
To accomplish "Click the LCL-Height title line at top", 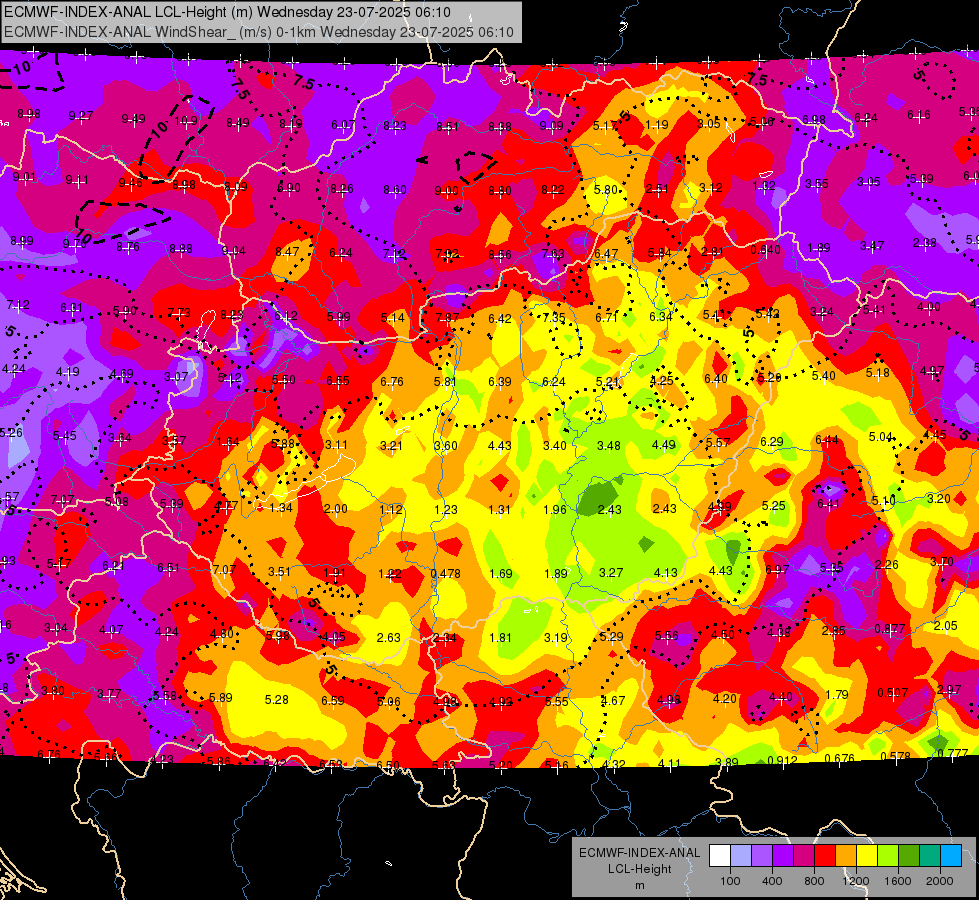I will click(x=227, y=12).
